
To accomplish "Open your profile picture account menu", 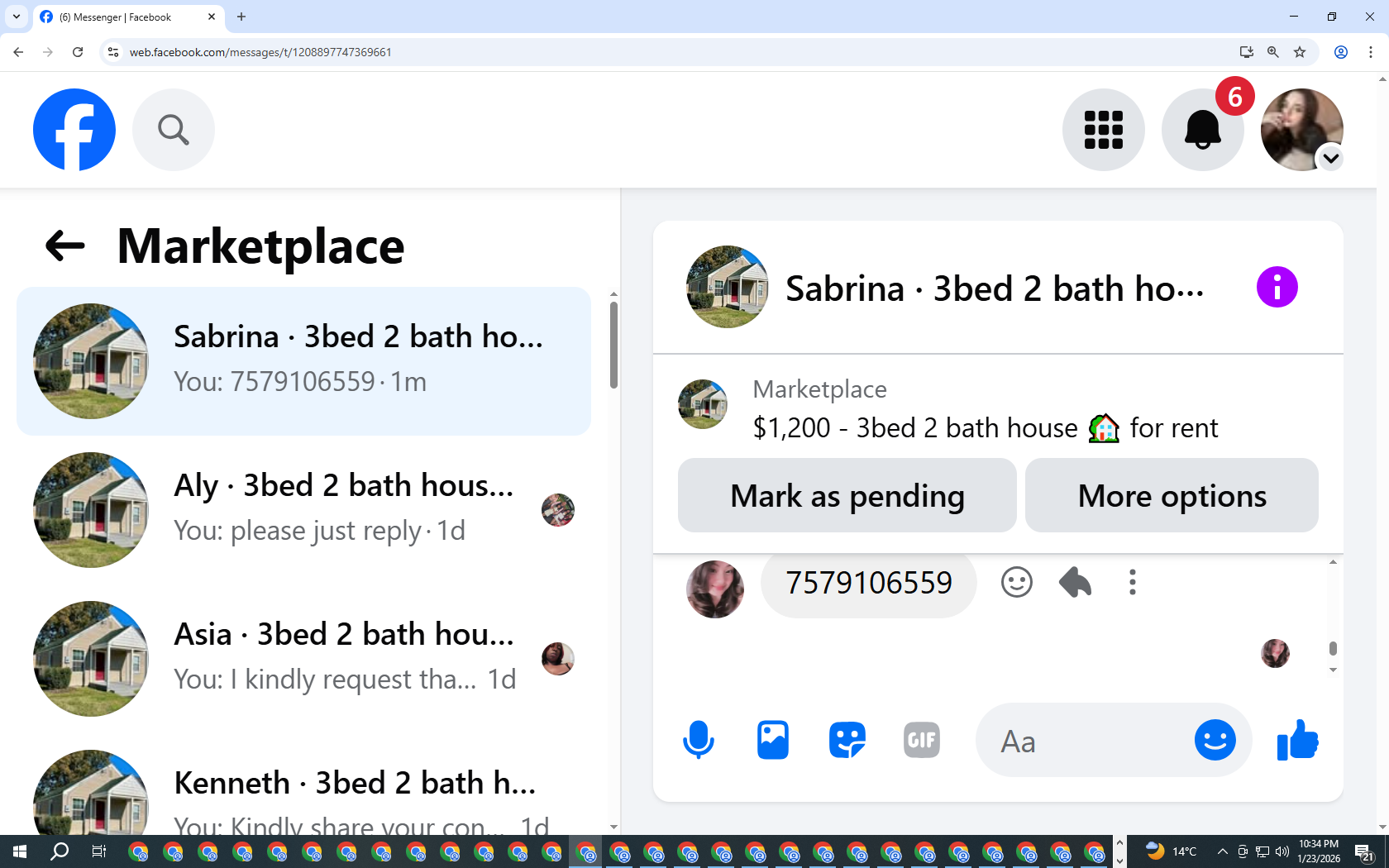I will [x=1302, y=130].
